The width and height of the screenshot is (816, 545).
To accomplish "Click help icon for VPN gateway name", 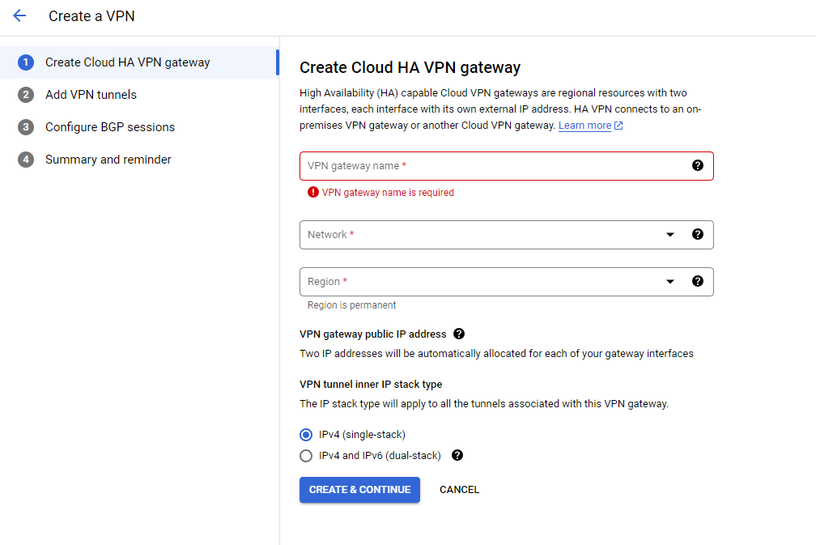I will coord(697,166).
